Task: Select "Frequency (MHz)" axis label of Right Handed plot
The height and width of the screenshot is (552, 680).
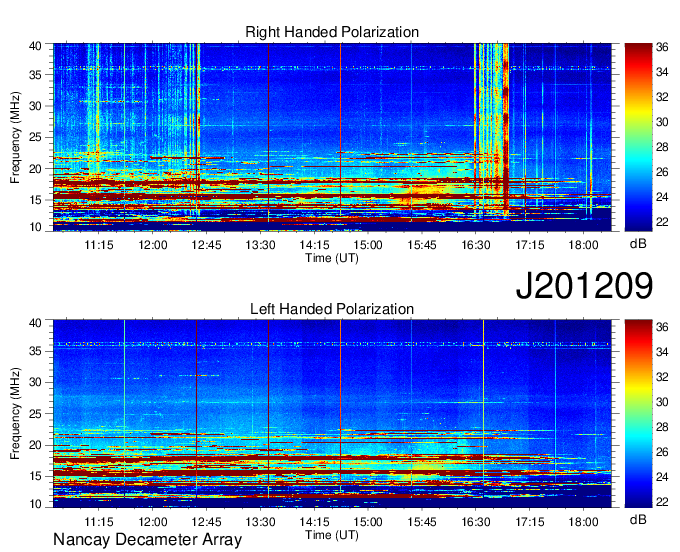Action: tap(15, 137)
